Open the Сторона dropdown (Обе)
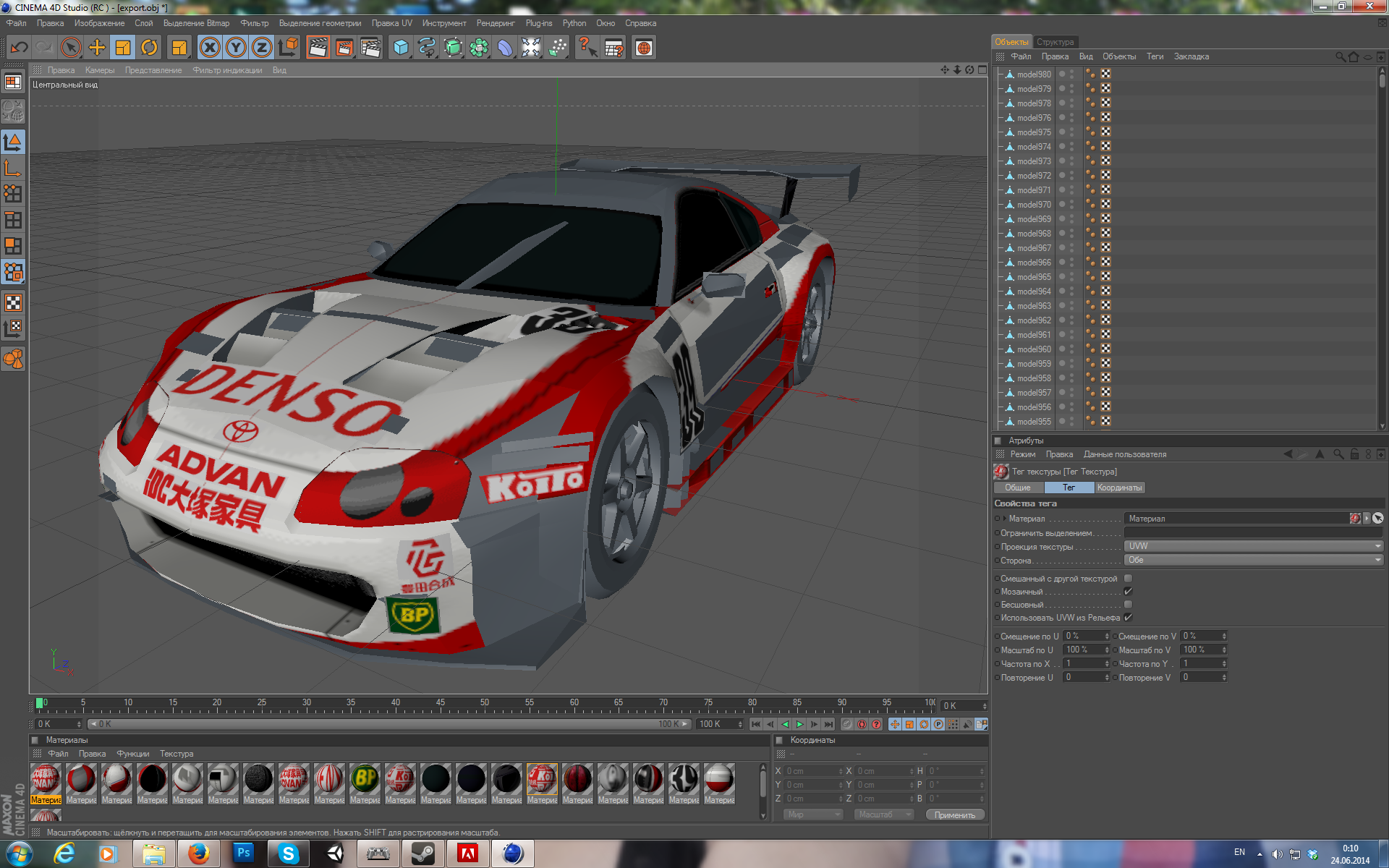The width and height of the screenshot is (1389, 868). pos(1253,560)
